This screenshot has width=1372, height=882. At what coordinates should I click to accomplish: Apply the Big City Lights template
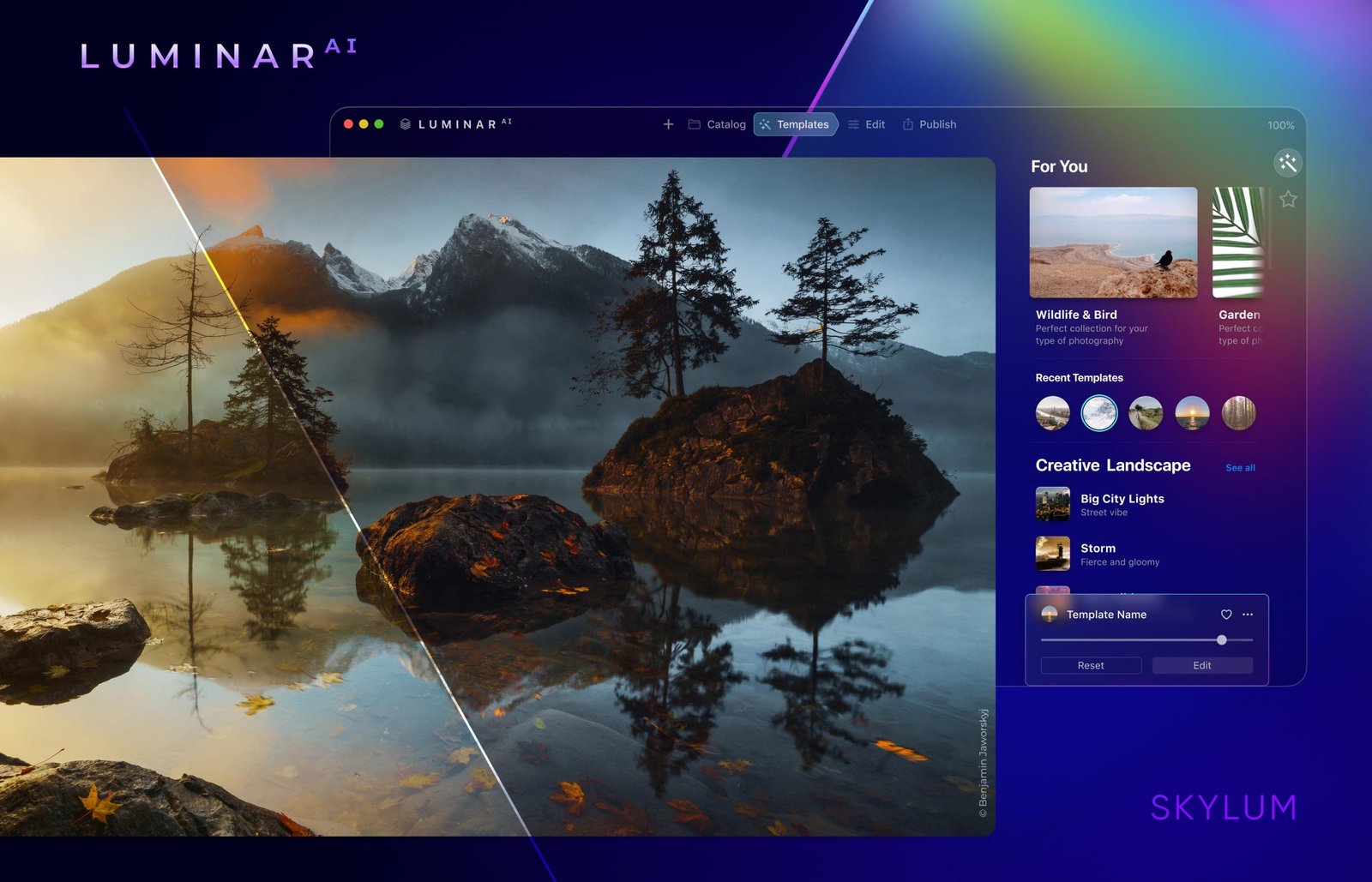(1145, 504)
